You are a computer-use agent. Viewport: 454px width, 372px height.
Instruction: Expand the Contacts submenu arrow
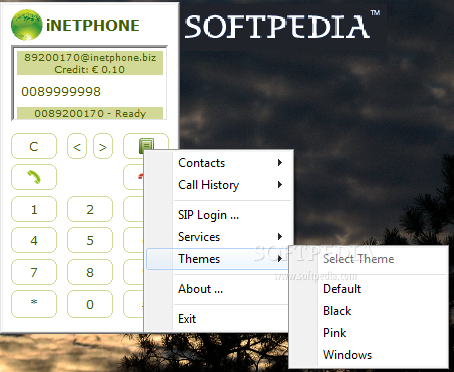tap(280, 163)
